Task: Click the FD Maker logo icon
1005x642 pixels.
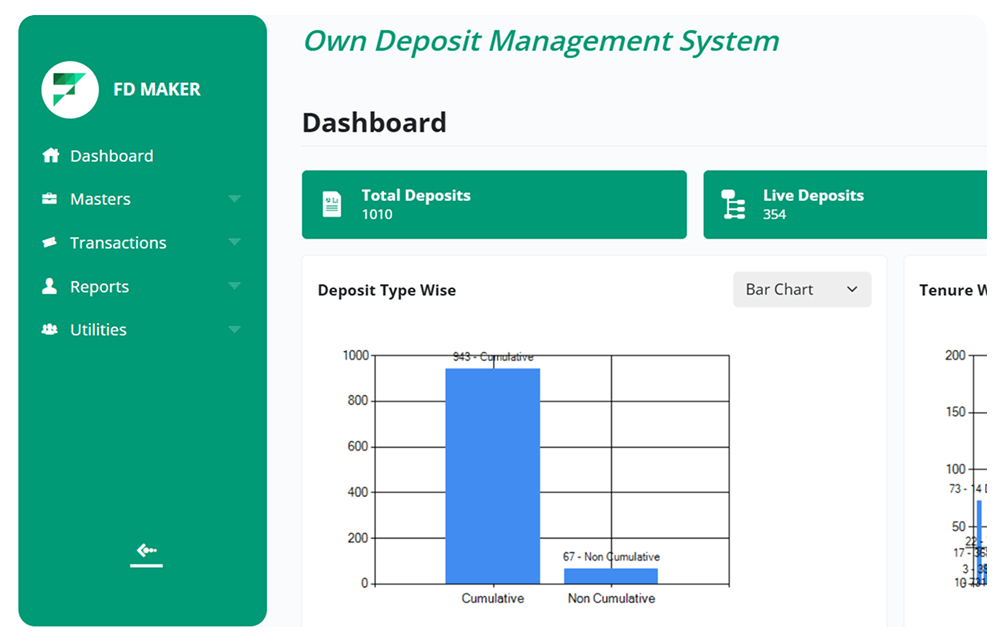Action: click(70, 90)
